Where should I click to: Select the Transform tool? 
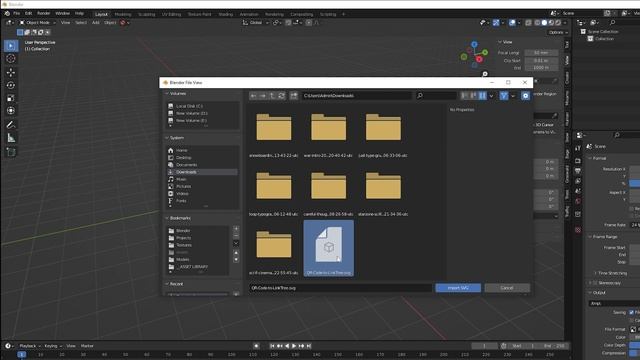pos(11,111)
